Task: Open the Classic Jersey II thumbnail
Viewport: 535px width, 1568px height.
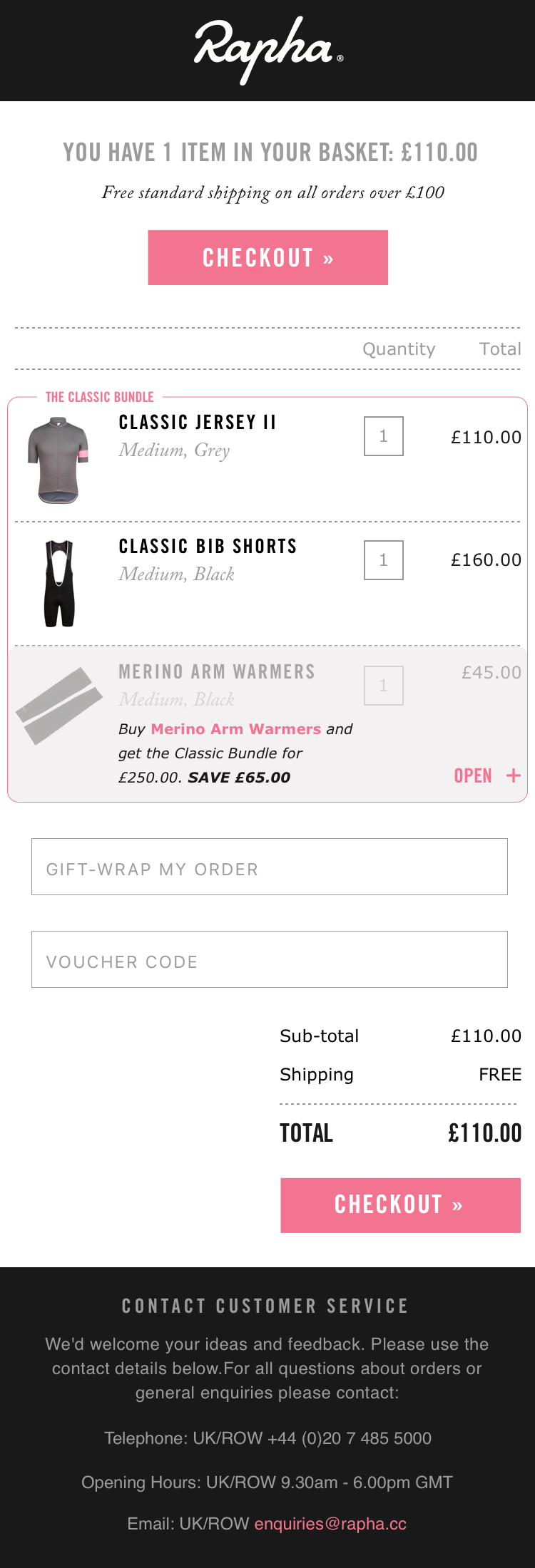Action: (x=58, y=460)
